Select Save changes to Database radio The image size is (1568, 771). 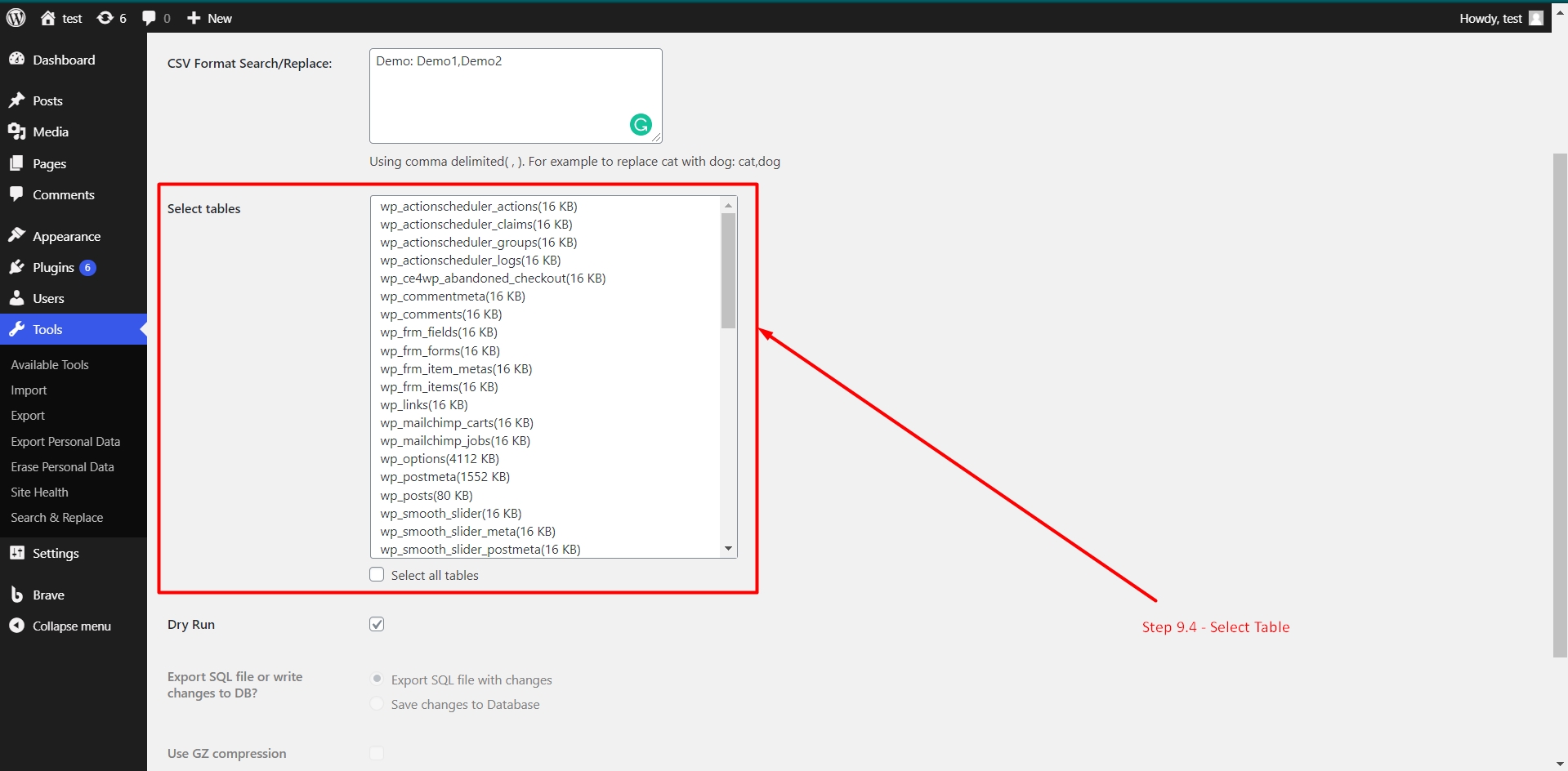[x=377, y=703]
